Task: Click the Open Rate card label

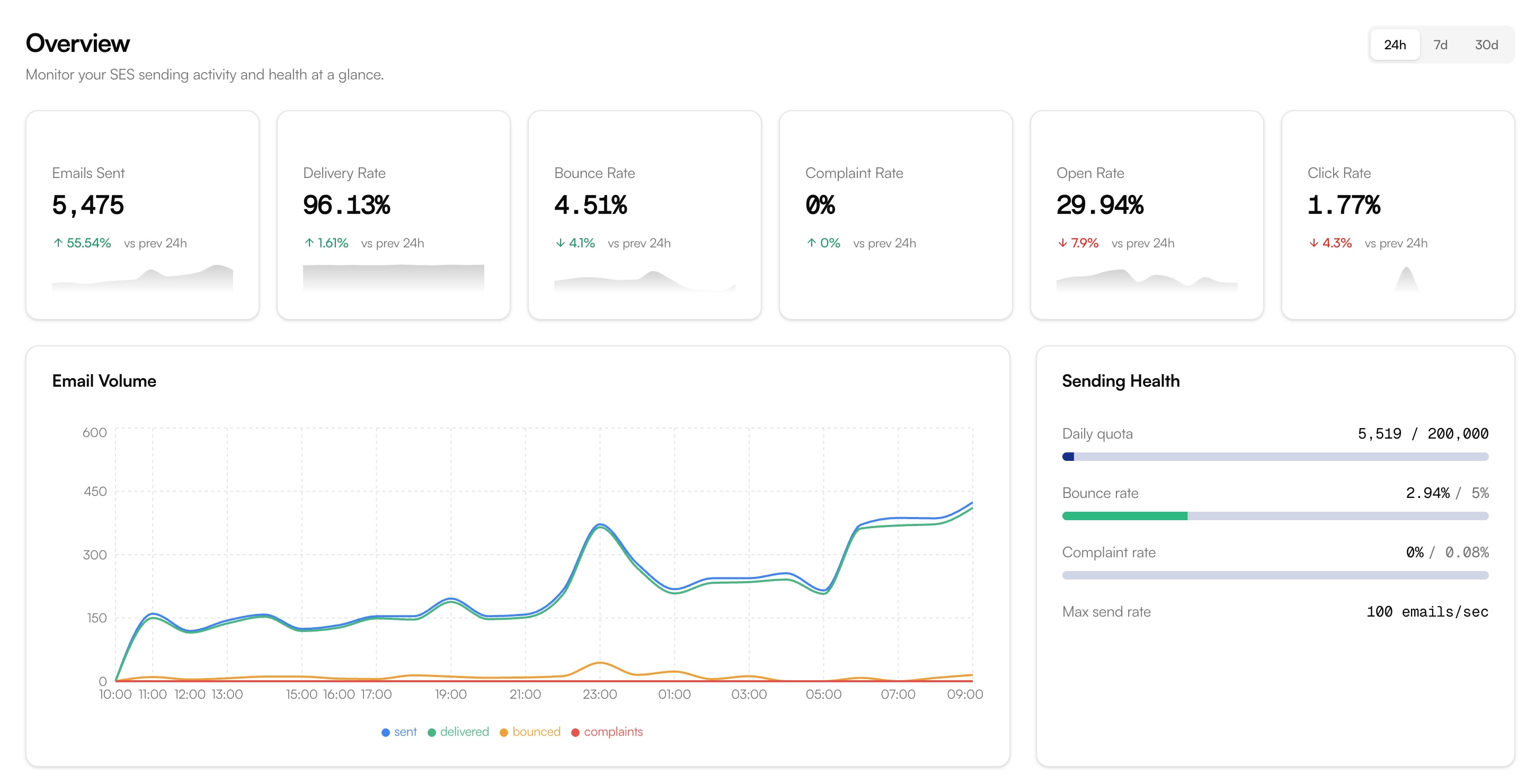Action: pyautogui.click(x=1090, y=173)
